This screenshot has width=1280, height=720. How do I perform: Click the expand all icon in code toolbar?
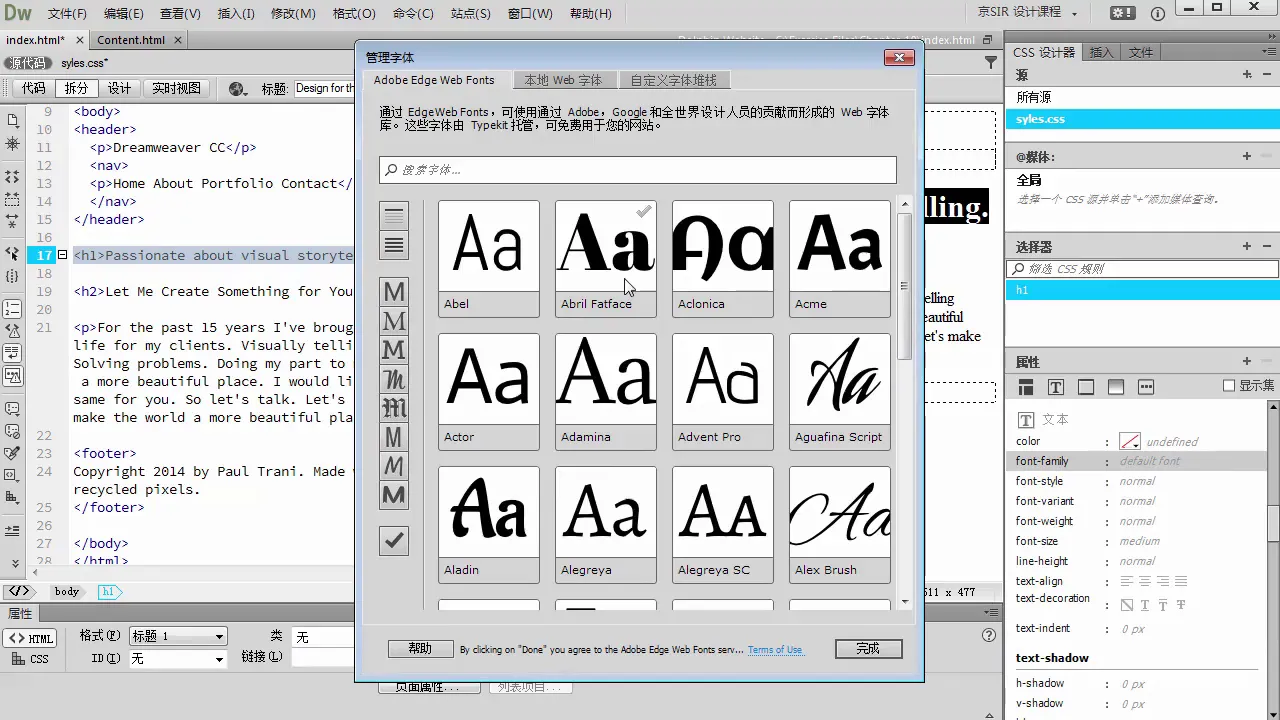pos(12,222)
